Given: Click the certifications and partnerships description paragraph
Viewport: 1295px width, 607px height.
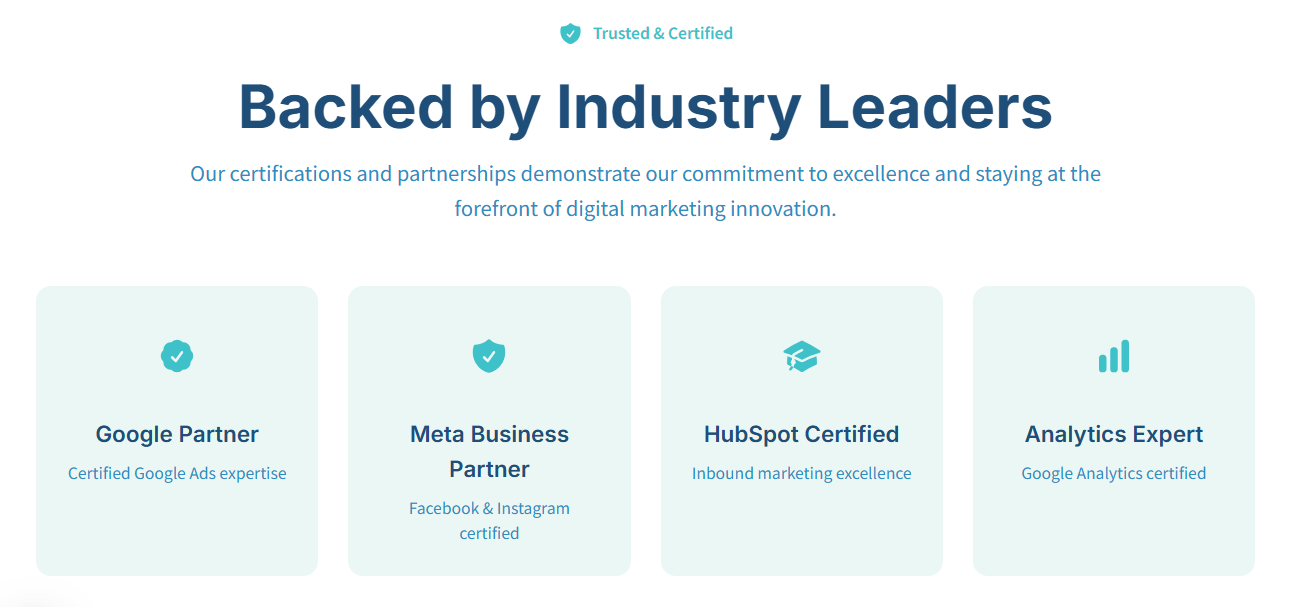Looking at the screenshot, I should coord(645,191).
